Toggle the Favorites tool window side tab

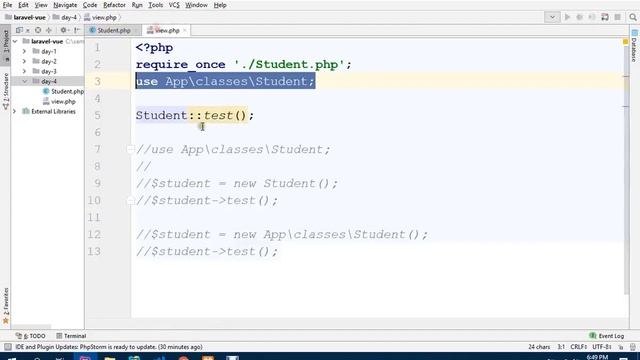pos(6,305)
